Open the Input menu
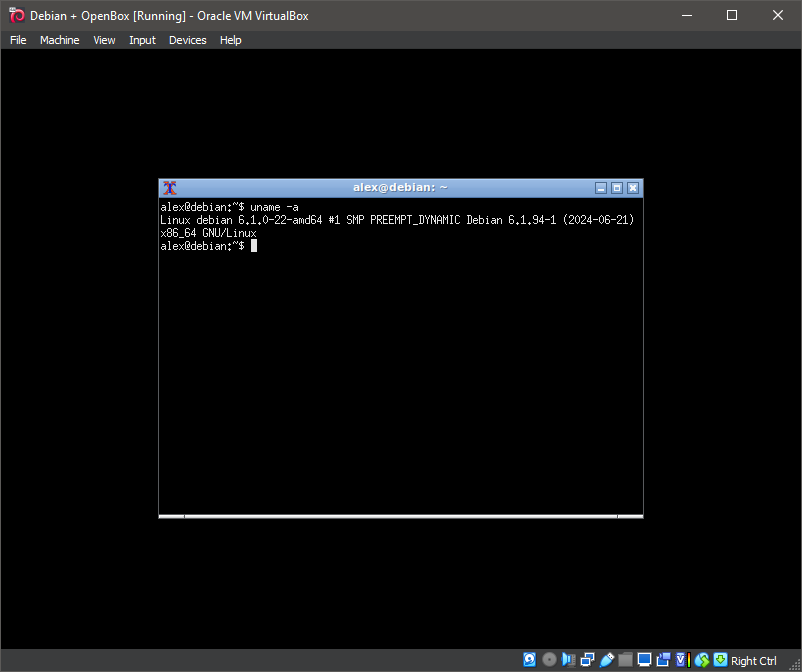The image size is (802, 672). point(142,40)
